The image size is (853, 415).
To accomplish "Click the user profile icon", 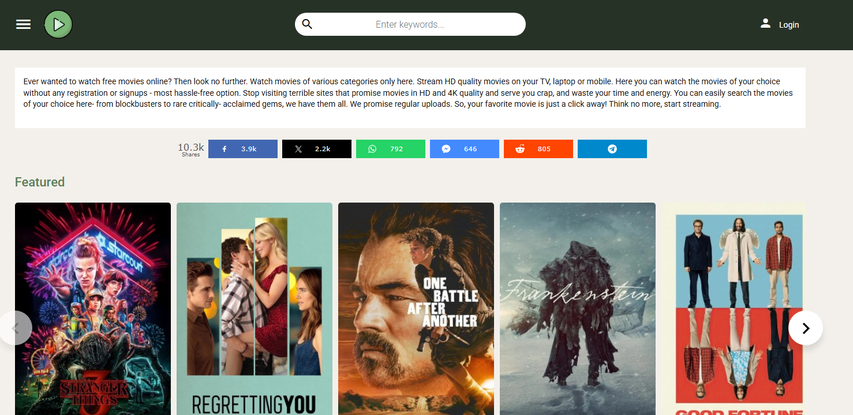I will tap(765, 23).
